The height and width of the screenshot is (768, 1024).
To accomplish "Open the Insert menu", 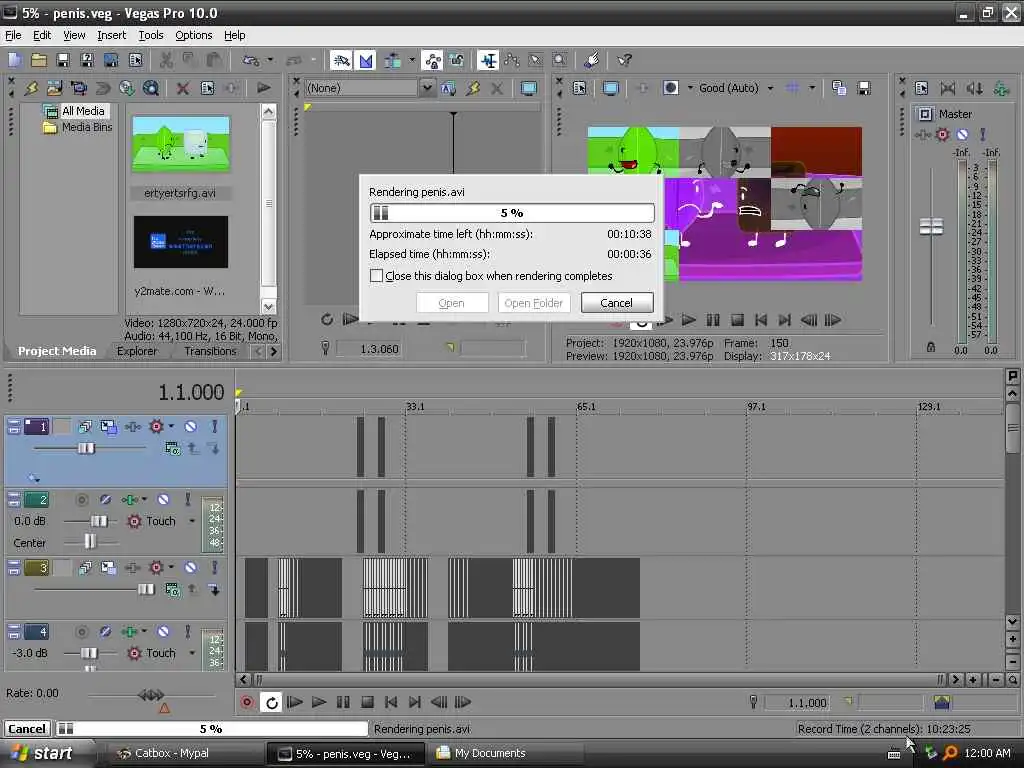I will click(112, 35).
